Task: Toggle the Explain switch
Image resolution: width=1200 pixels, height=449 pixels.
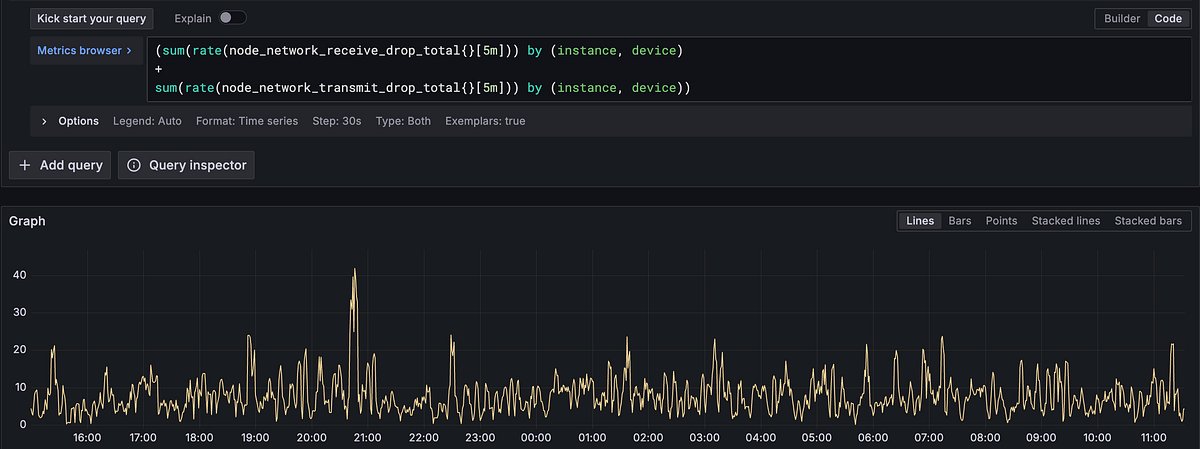Action: [x=233, y=18]
